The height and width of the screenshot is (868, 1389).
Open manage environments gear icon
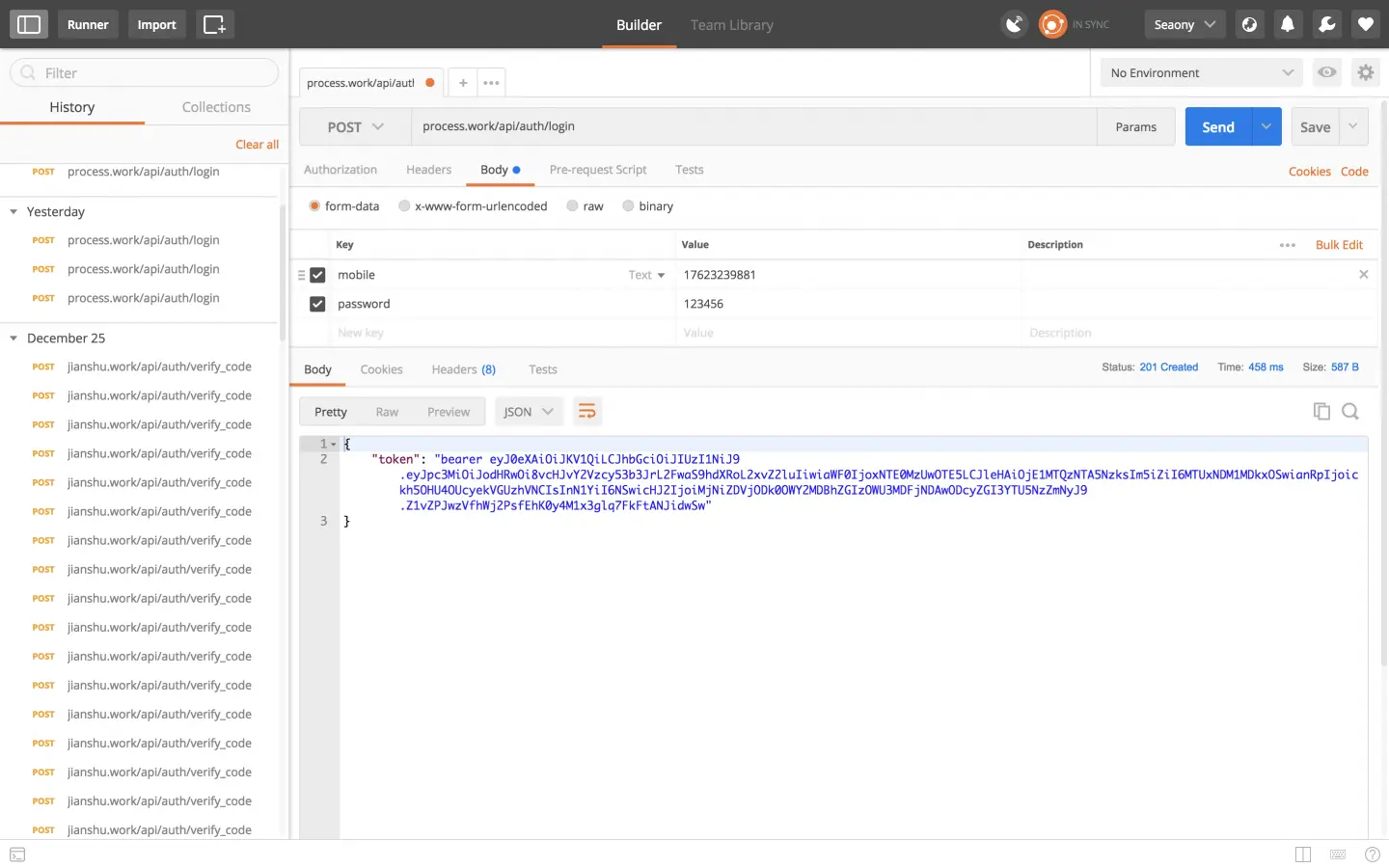click(1365, 72)
